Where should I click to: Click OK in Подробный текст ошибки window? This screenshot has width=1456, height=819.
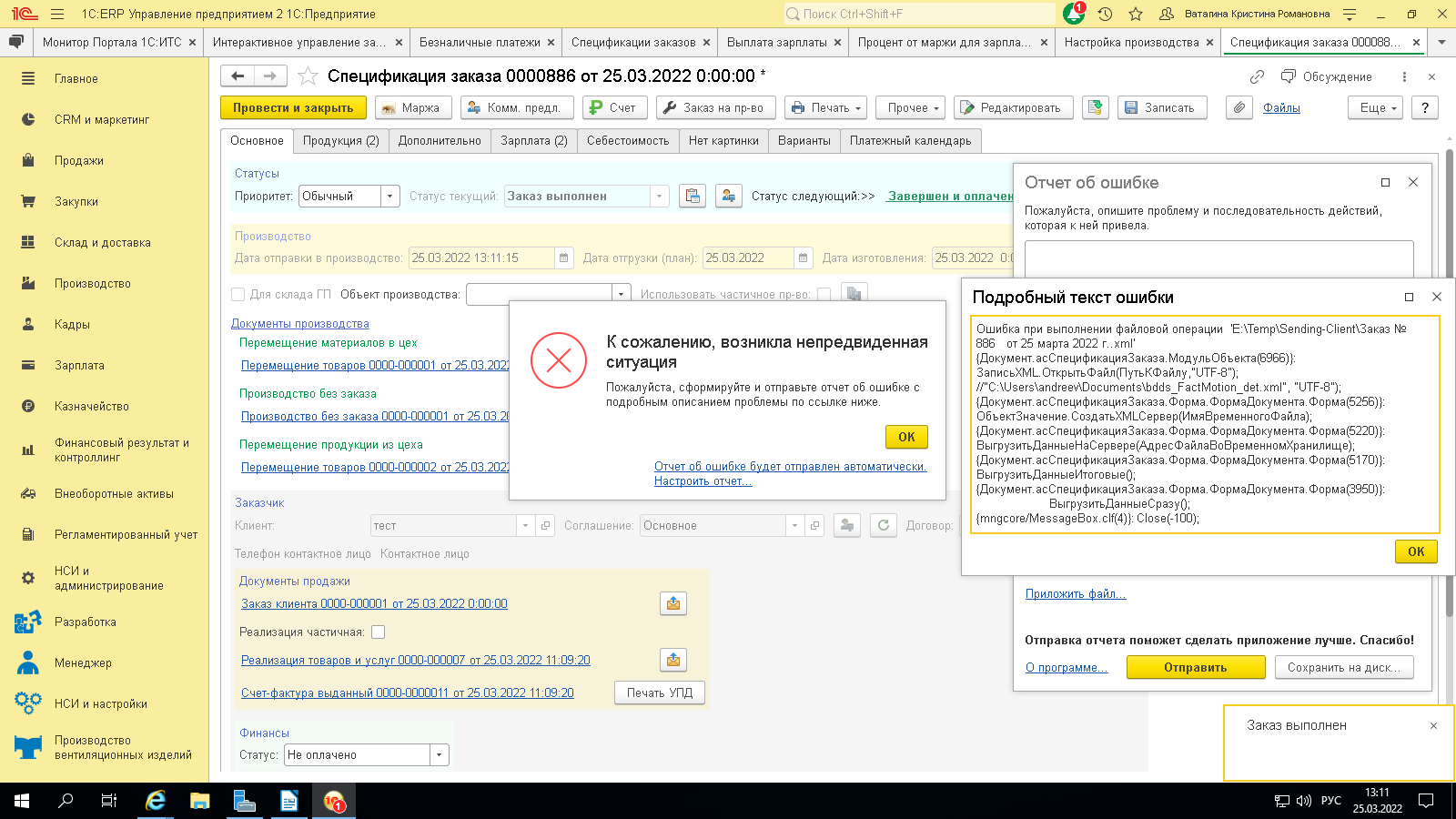pos(1416,551)
